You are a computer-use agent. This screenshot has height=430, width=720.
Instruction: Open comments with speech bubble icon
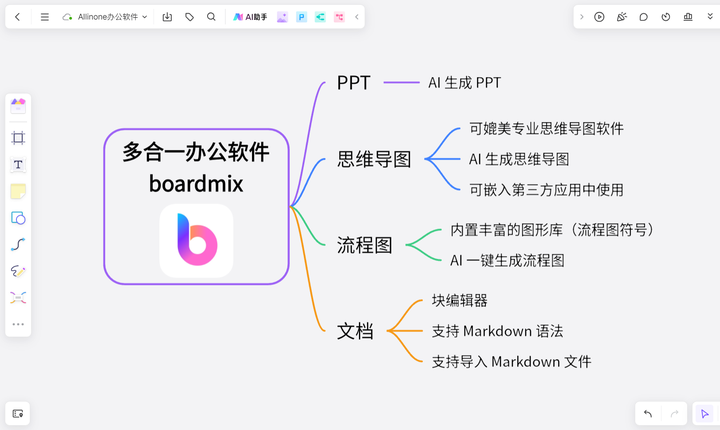[643, 17]
